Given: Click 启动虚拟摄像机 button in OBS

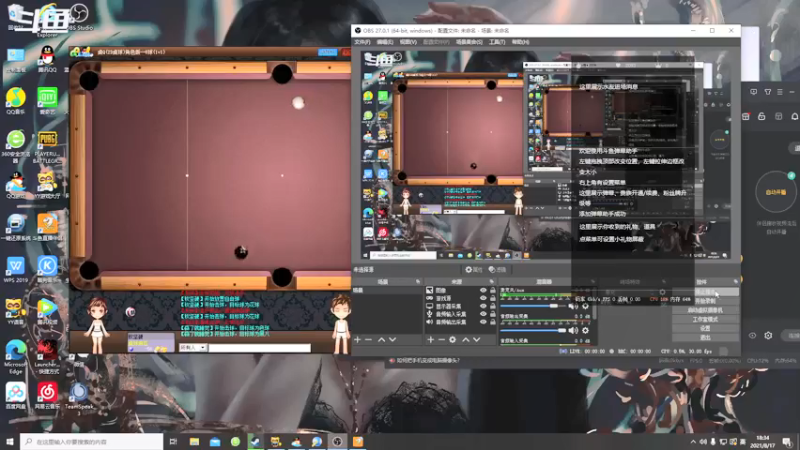Looking at the screenshot, I should 705,310.
